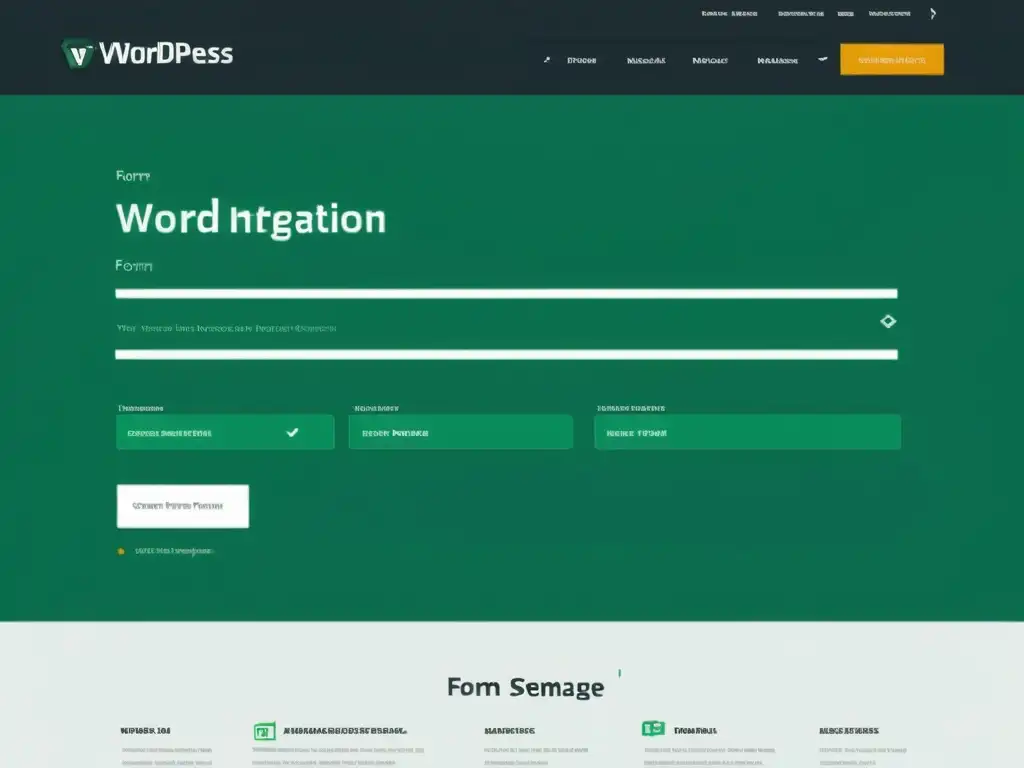
Task: Select the second main navigation menu item
Action: click(646, 60)
